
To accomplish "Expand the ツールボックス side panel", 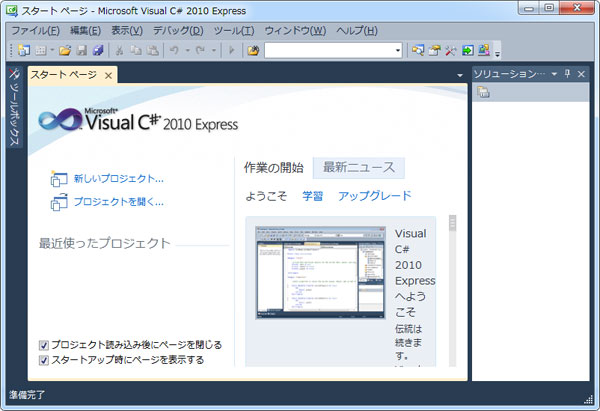I will tap(14, 107).
